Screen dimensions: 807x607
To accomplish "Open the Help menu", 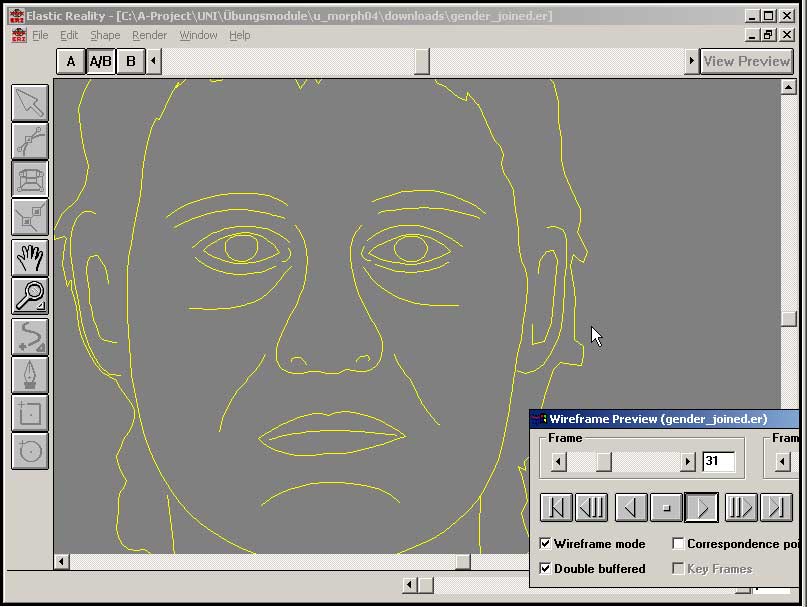I will coord(239,35).
